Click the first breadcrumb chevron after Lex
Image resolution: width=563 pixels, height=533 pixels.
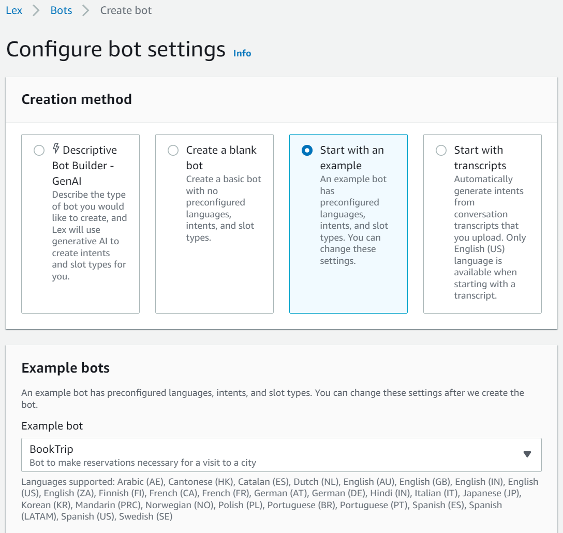[36, 10]
